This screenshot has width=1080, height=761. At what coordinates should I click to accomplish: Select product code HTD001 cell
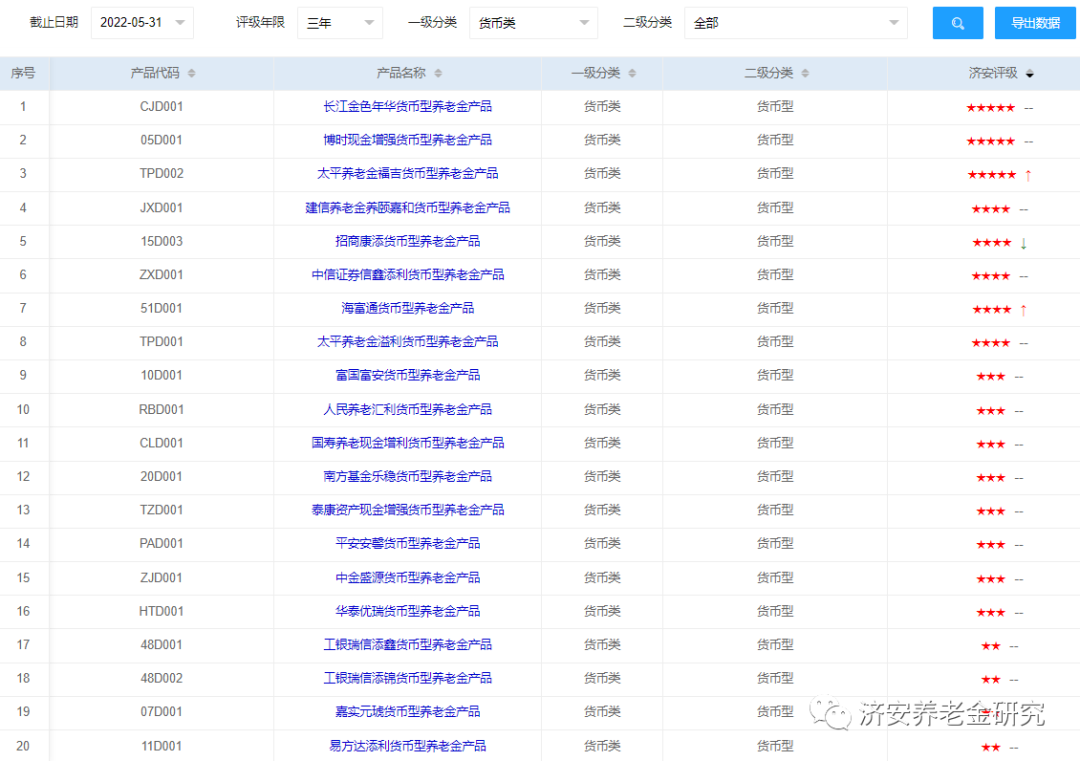(162, 611)
